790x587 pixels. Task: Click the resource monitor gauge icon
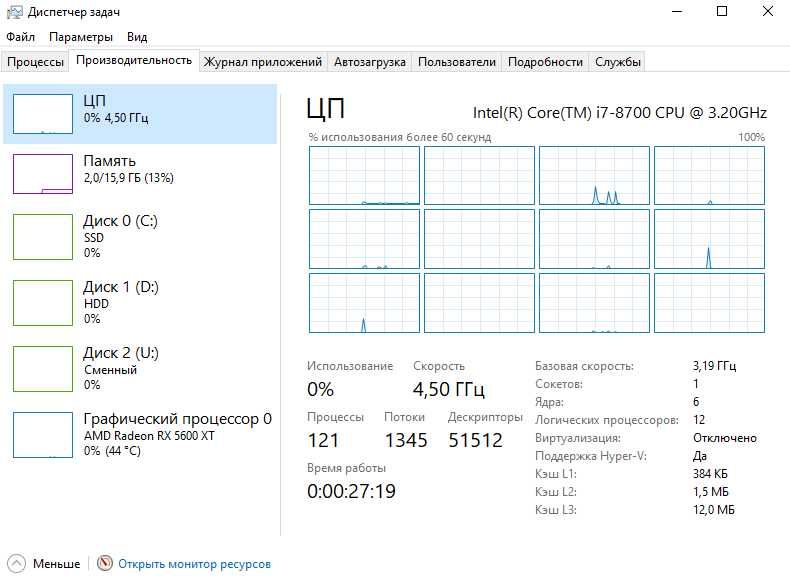(105, 563)
